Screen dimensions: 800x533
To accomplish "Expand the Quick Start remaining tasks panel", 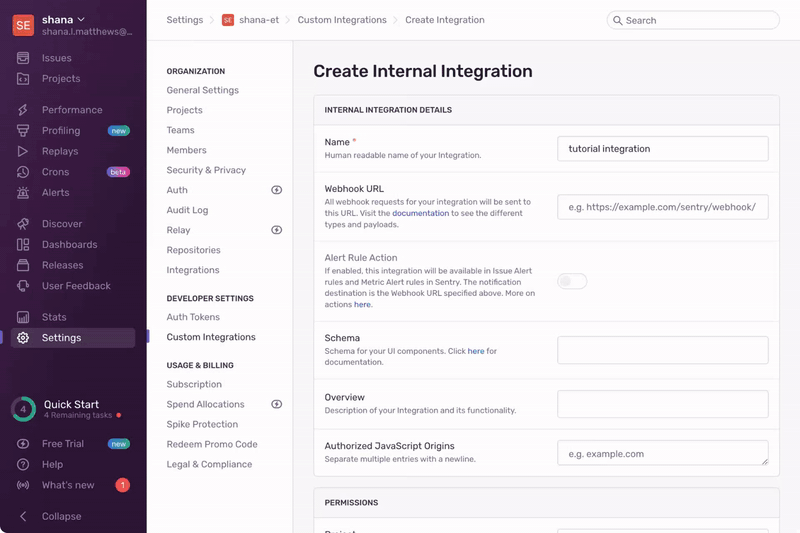I will pyautogui.click(x=72, y=409).
